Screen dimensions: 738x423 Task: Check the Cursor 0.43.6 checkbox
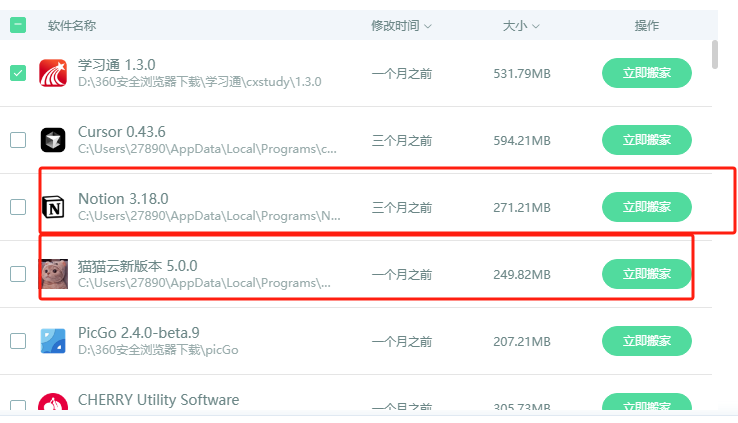18,140
